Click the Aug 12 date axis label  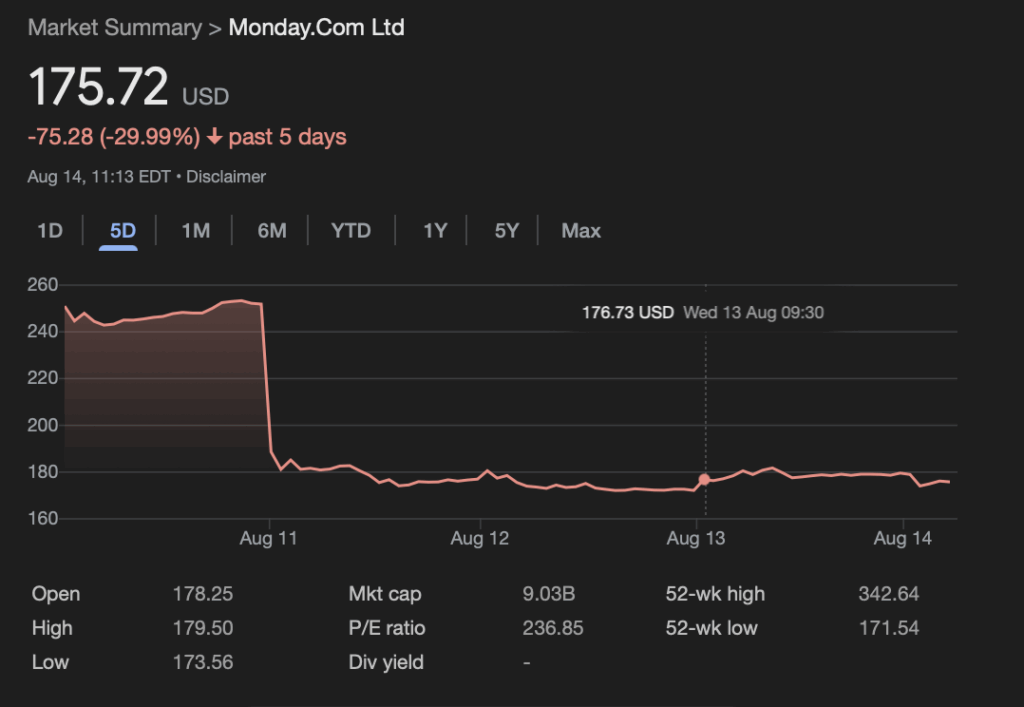[x=480, y=539]
